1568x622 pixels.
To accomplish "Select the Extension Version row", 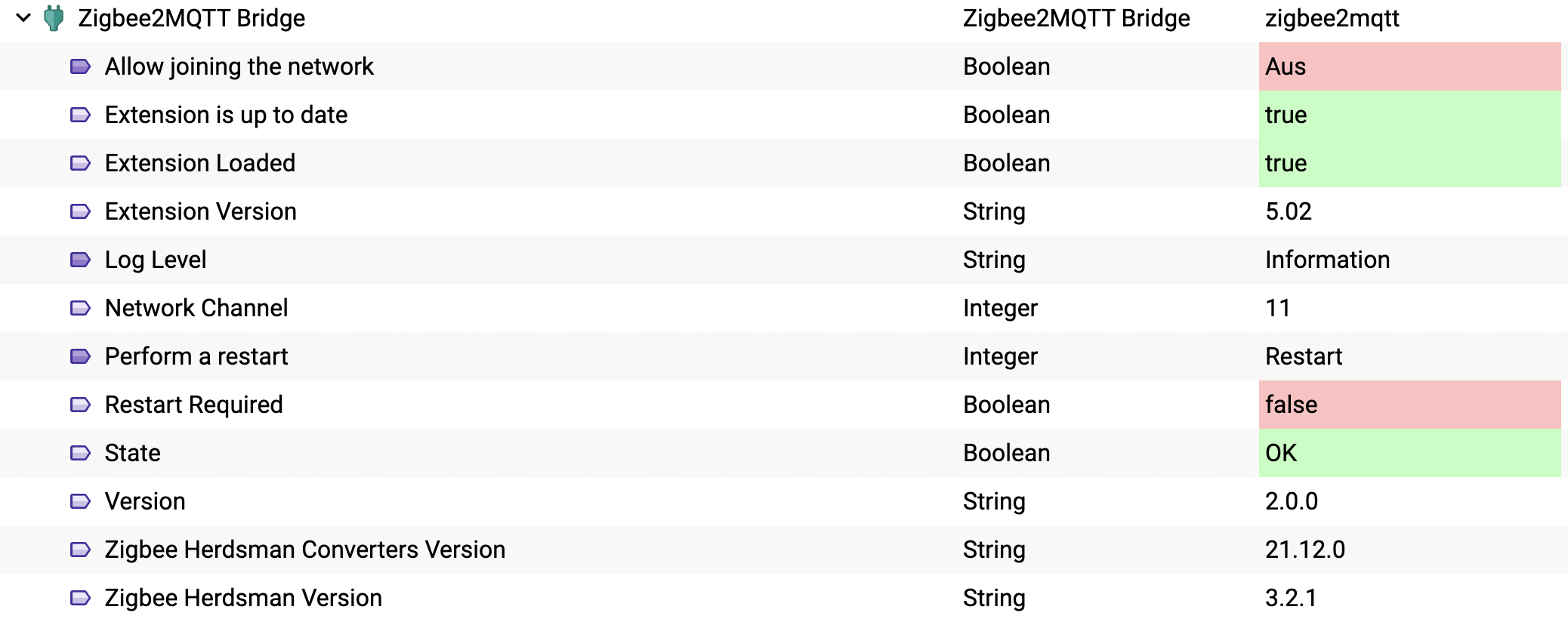I will point(784,211).
